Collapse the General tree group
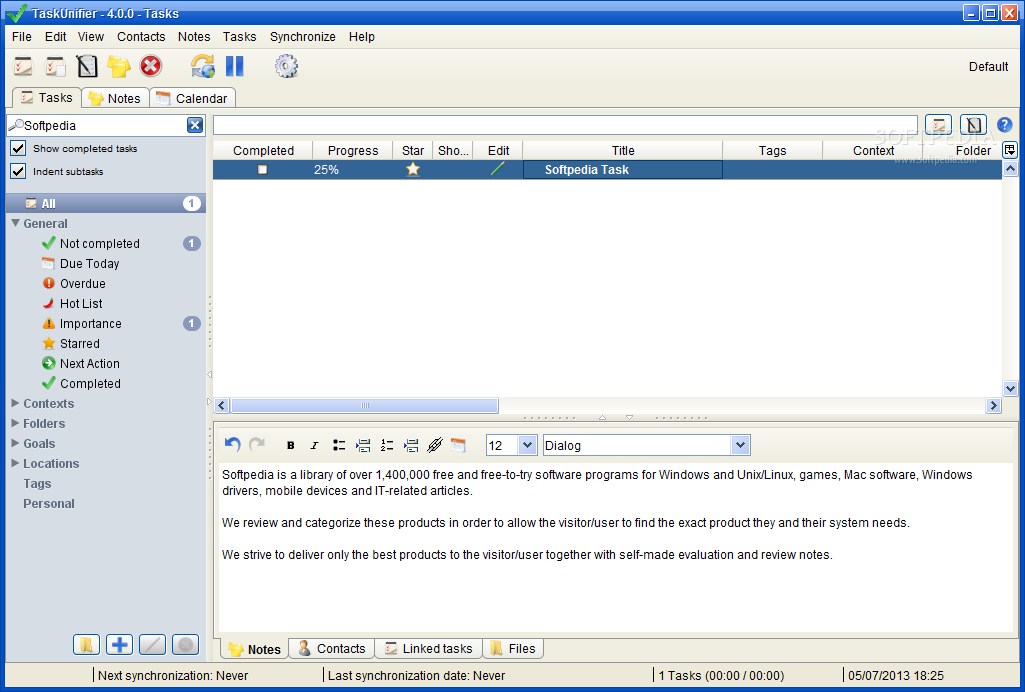The image size is (1025, 692). 16,223
